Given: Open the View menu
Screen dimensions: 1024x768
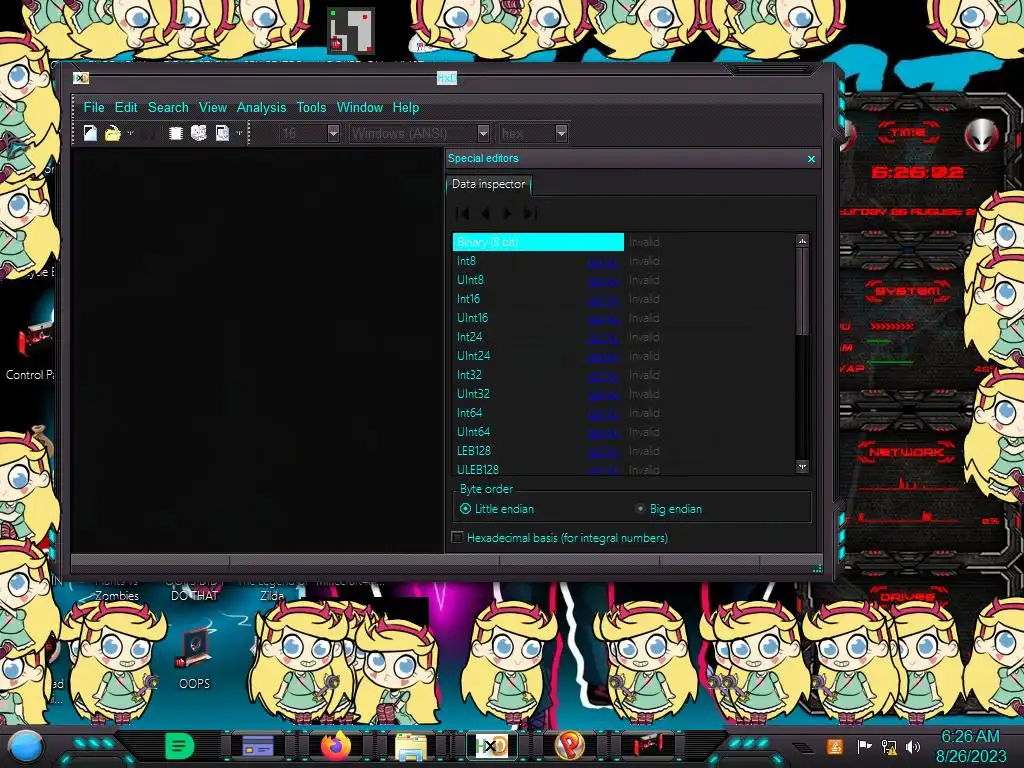Looking at the screenshot, I should tap(212, 107).
